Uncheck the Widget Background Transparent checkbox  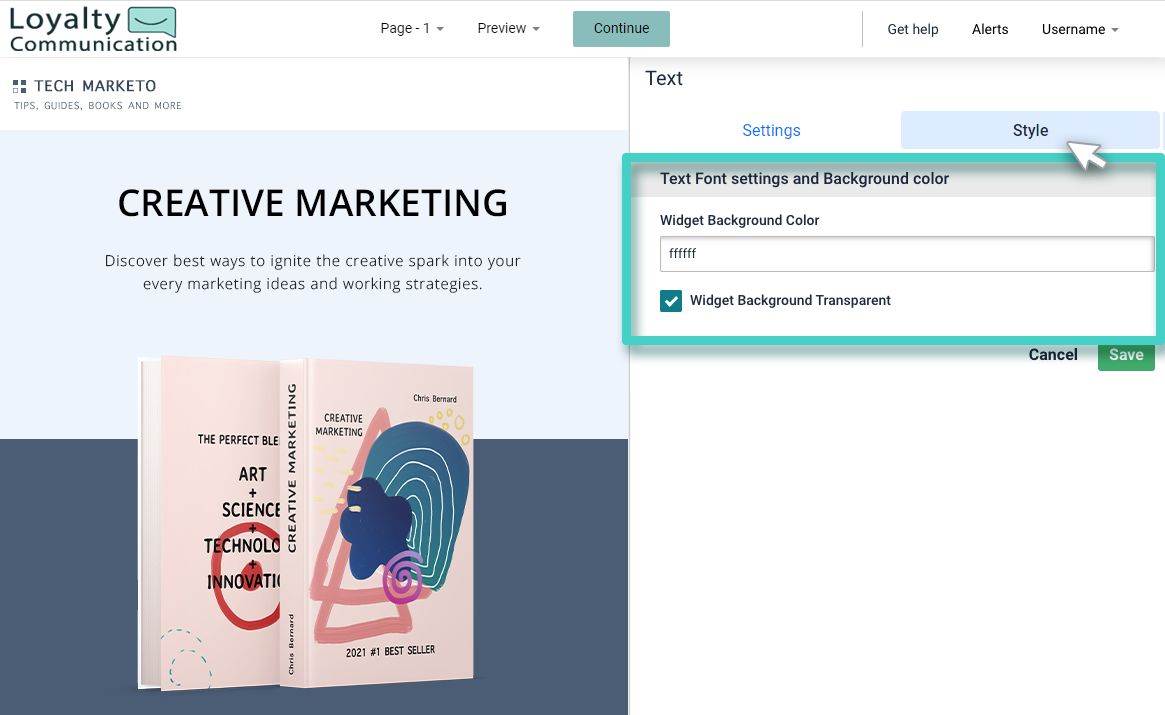671,300
